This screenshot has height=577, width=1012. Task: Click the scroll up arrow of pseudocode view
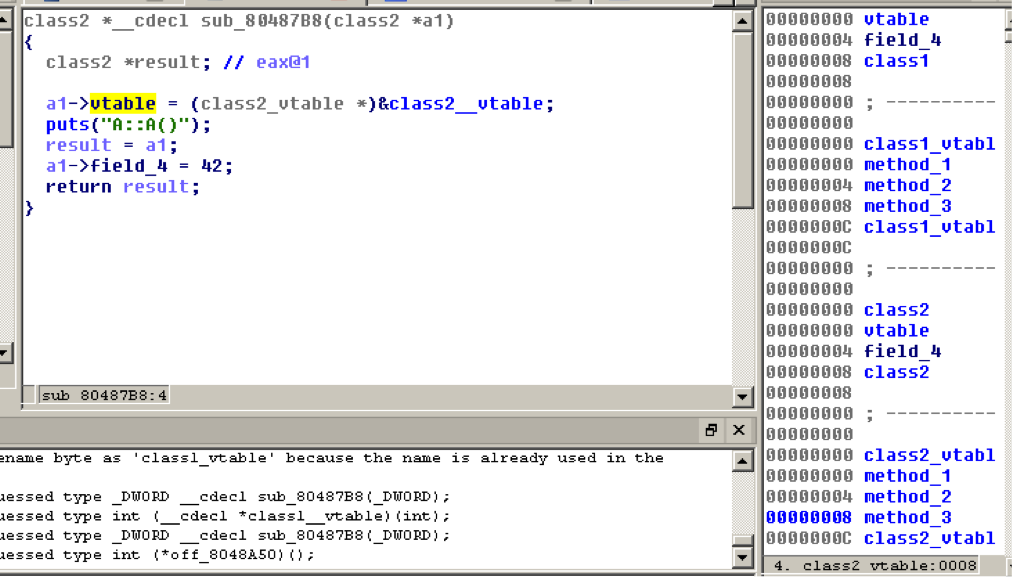[742, 21]
